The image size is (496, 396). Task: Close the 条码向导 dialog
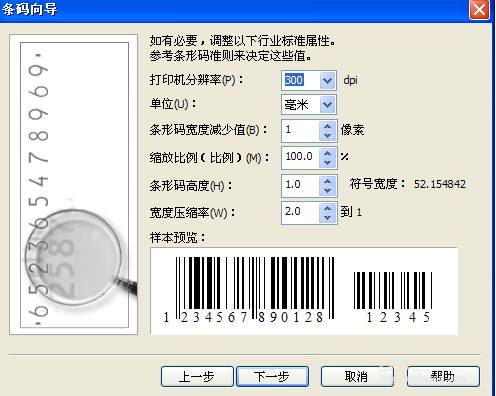point(479,10)
